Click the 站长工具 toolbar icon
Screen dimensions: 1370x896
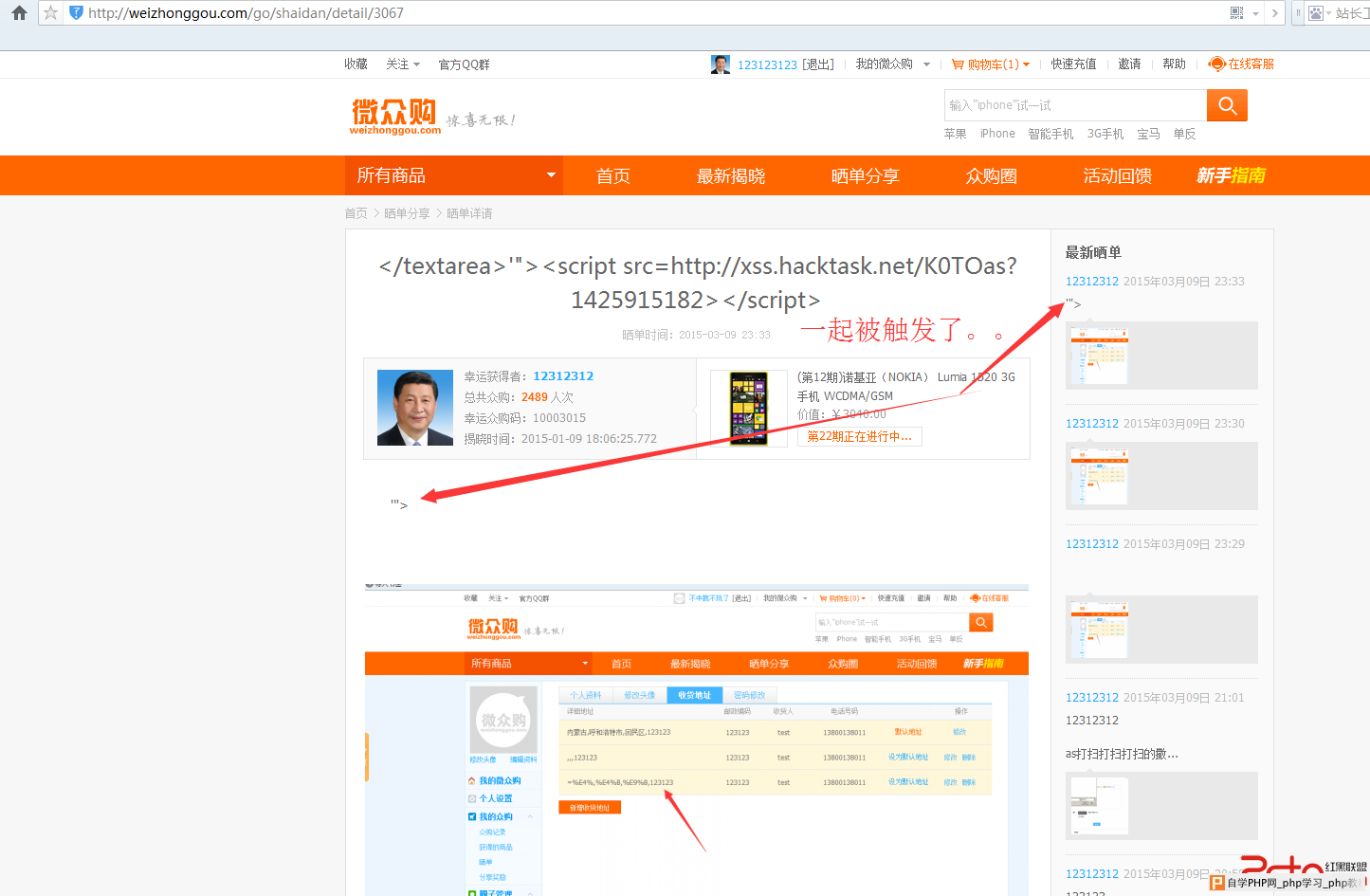tap(1315, 13)
